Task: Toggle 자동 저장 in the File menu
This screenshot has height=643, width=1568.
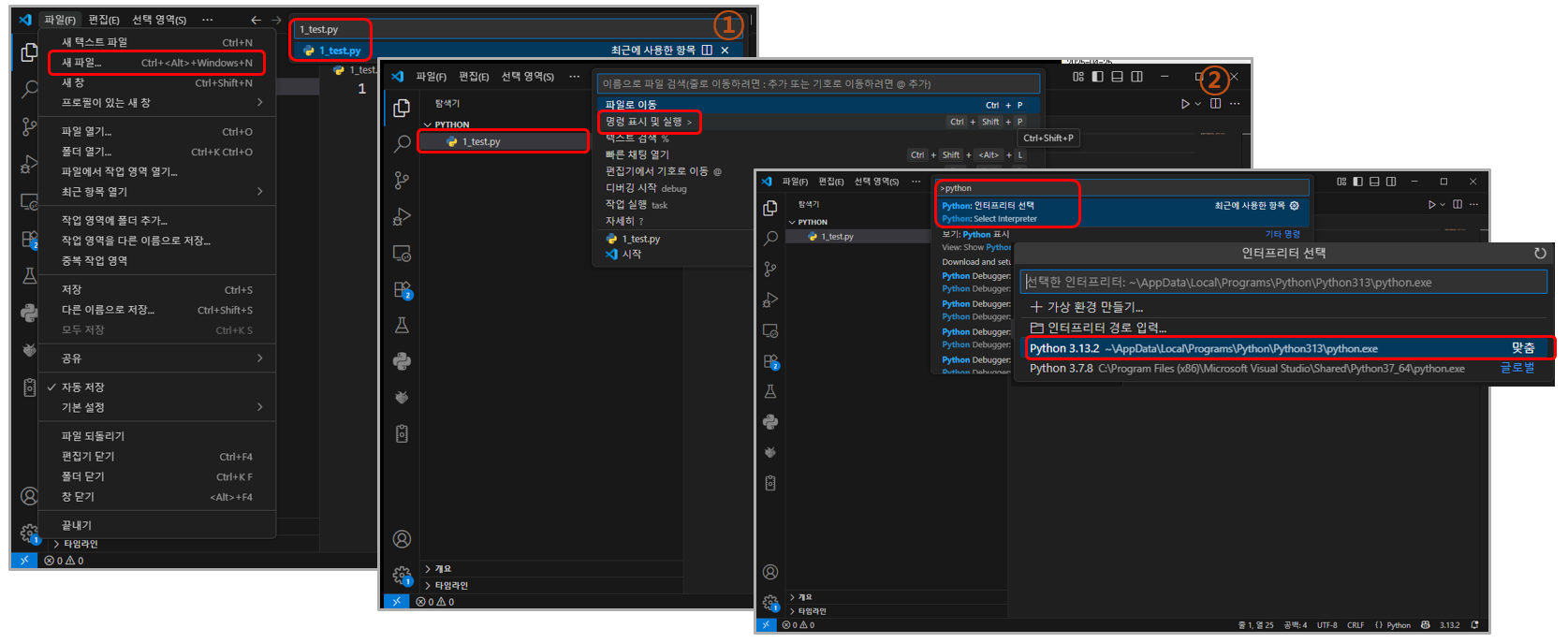Action: [x=82, y=387]
